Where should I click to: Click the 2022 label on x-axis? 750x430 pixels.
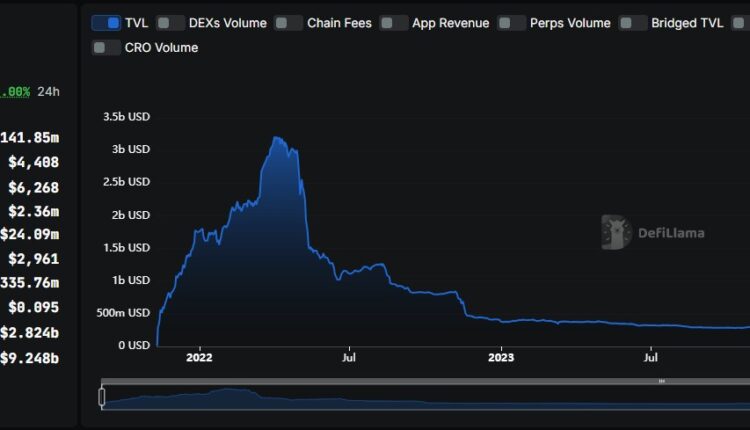pyautogui.click(x=199, y=357)
